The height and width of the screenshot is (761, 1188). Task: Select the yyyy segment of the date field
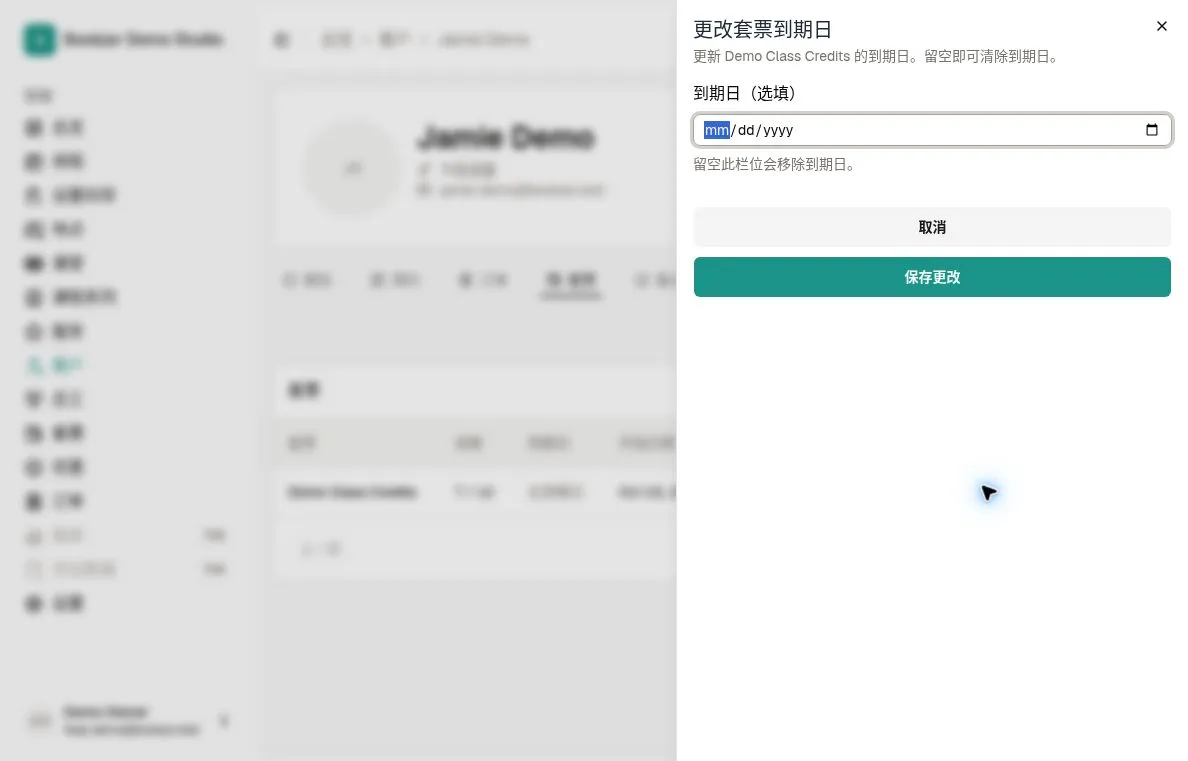click(778, 130)
